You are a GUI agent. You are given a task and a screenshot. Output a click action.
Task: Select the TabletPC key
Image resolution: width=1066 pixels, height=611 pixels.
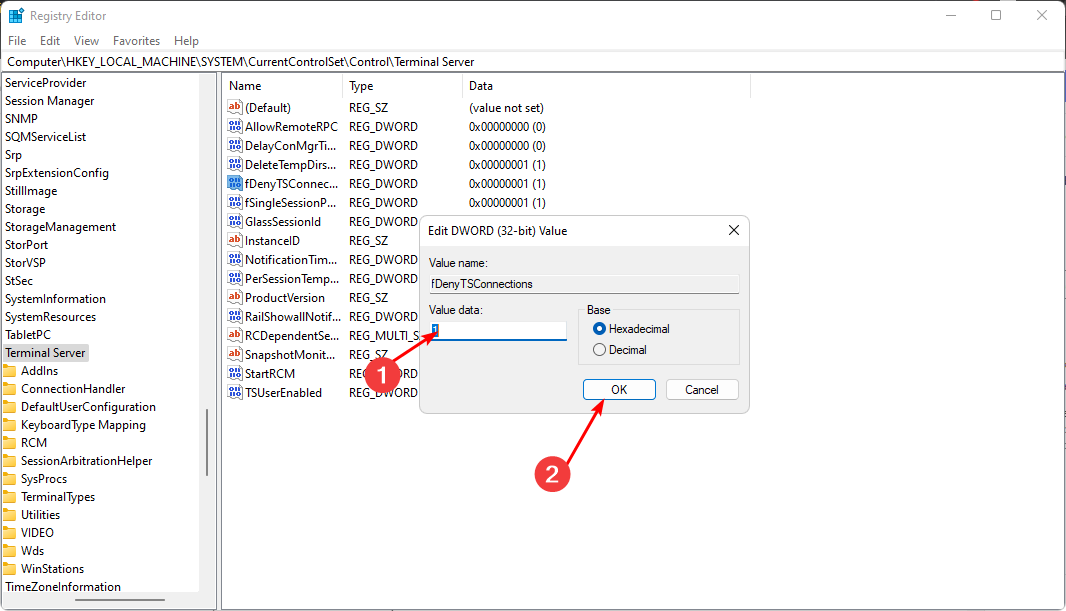(x=28, y=335)
